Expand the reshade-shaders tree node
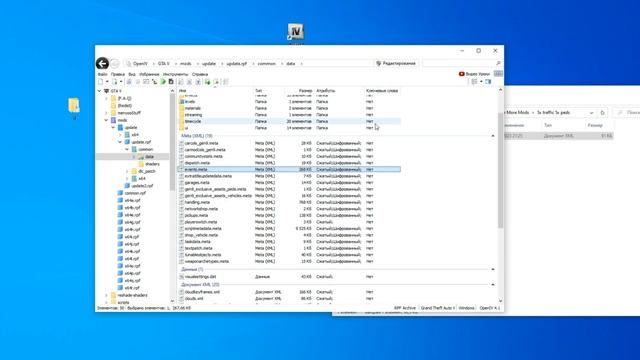 pyautogui.click(x=106, y=295)
